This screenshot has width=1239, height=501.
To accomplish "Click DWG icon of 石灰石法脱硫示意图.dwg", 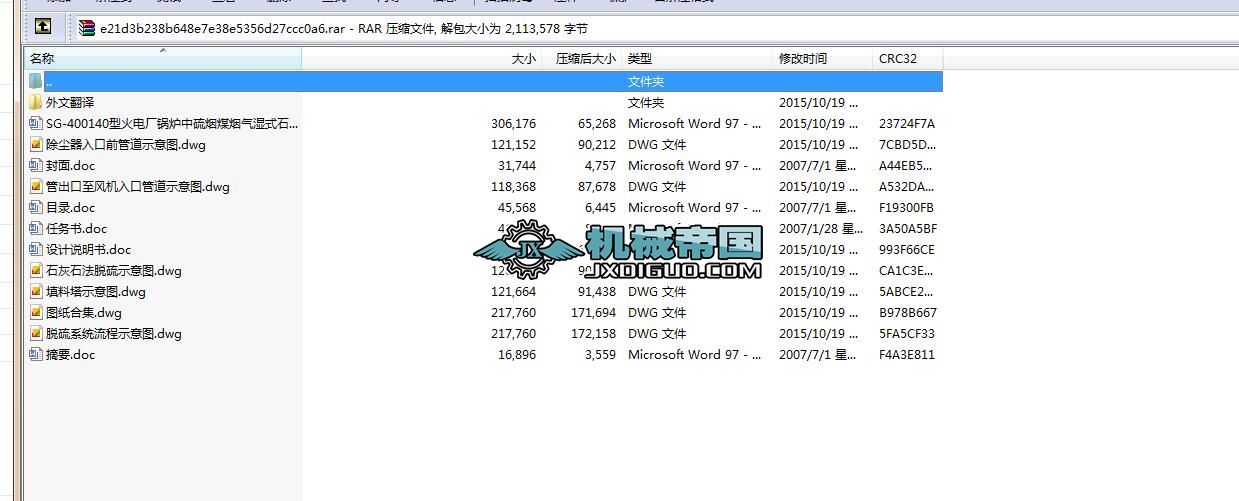I will tap(36, 270).
